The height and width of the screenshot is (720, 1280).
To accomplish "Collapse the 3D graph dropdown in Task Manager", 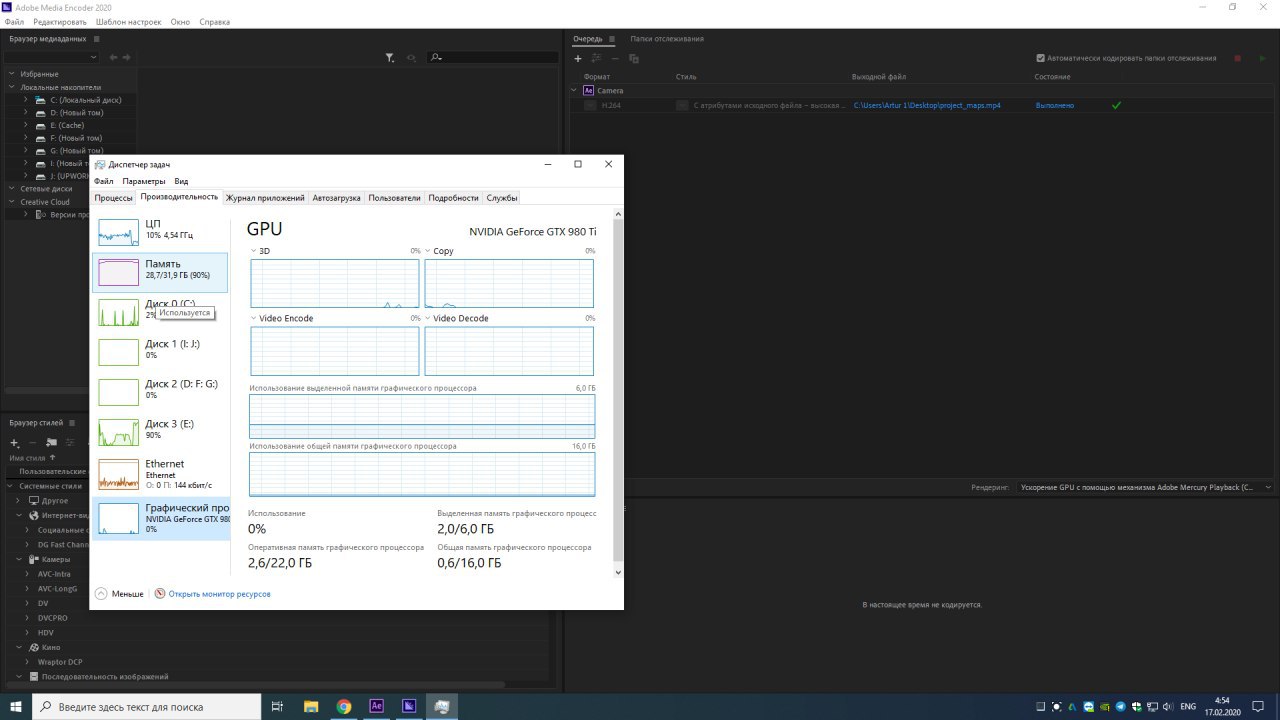I will click(x=253, y=251).
